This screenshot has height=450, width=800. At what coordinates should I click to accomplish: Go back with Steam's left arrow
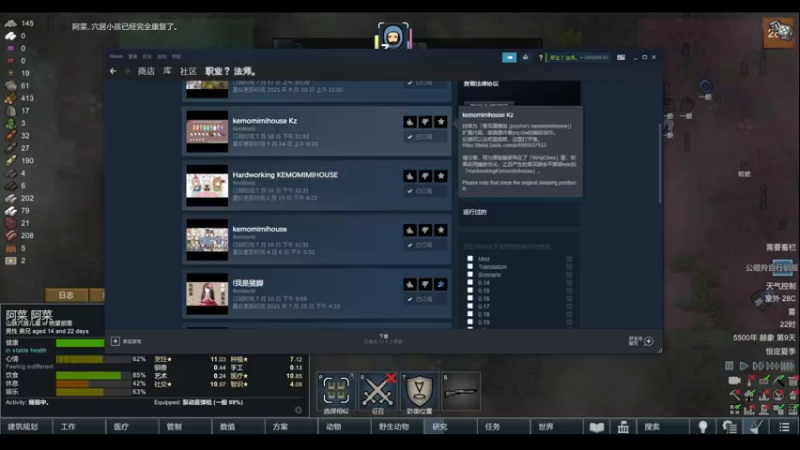(x=113, y=71)
